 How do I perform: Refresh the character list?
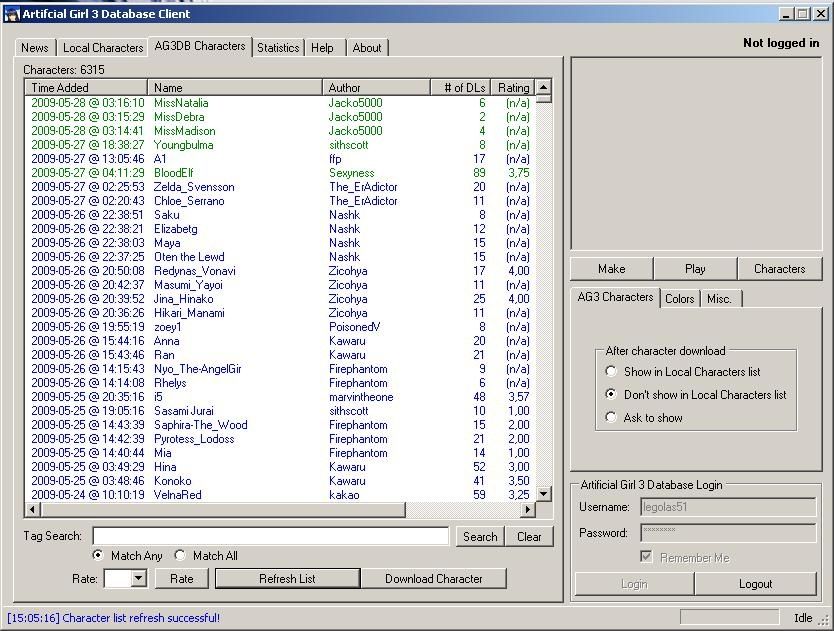click(x=287, y=579)
